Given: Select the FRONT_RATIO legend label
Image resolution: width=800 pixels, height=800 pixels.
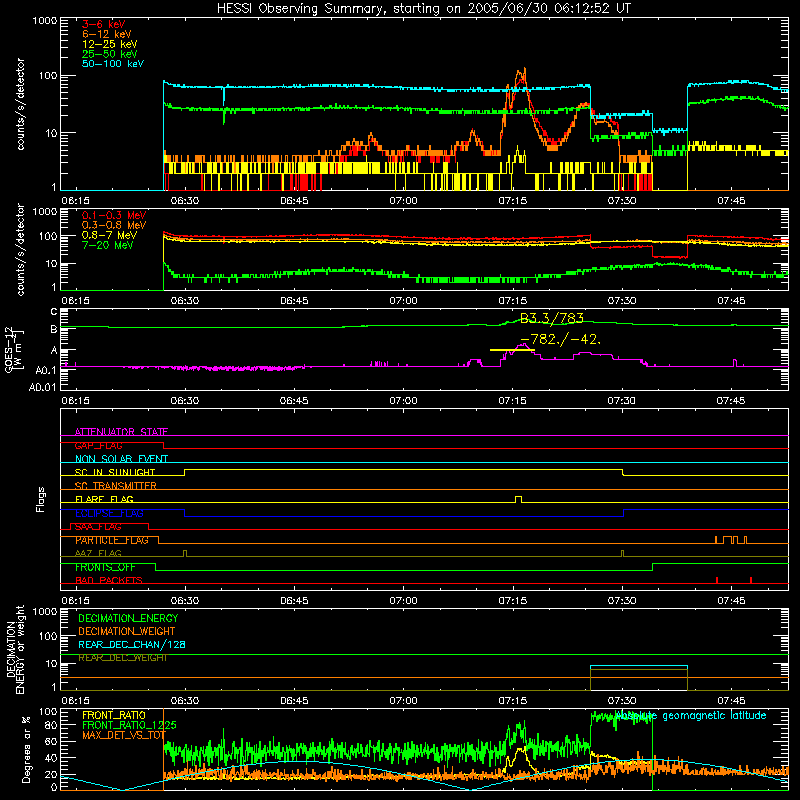Looking at the screenshot, I should point(114,715).
